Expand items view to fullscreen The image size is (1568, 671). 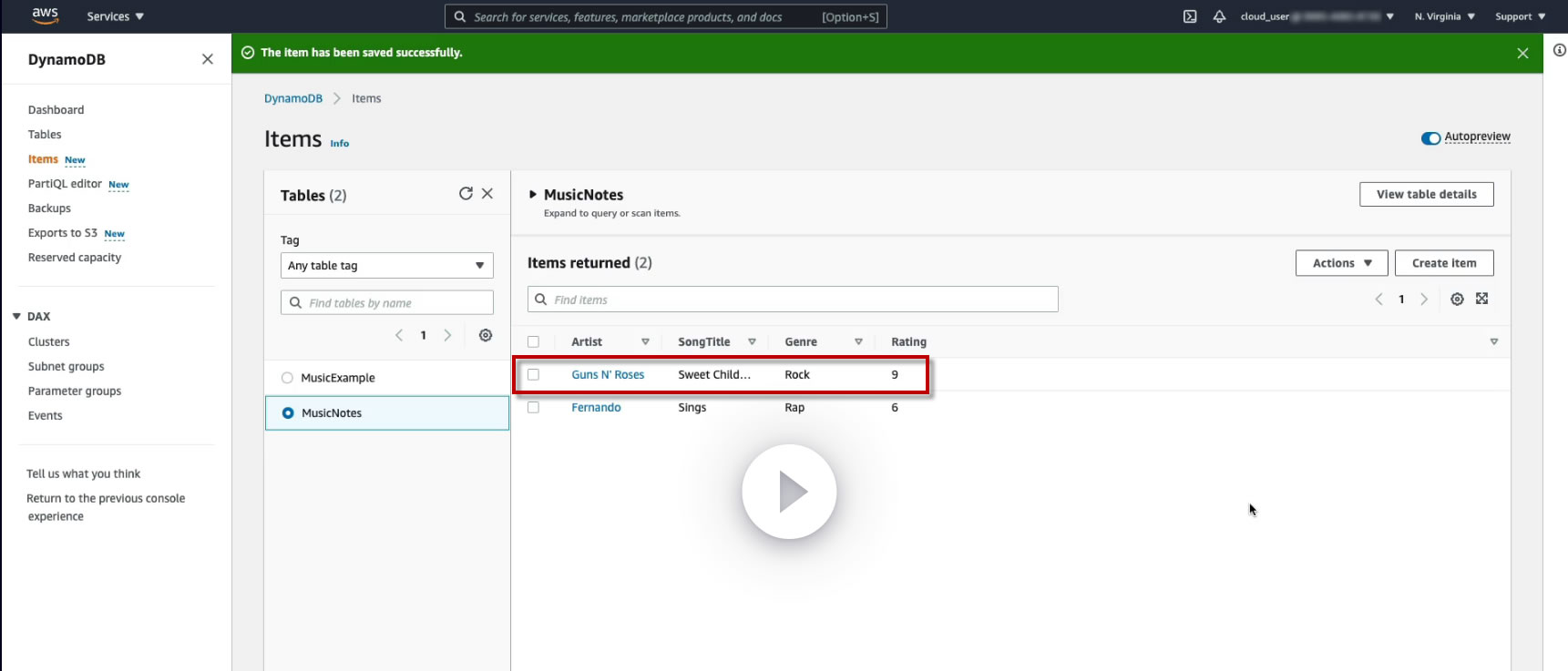1482,300
